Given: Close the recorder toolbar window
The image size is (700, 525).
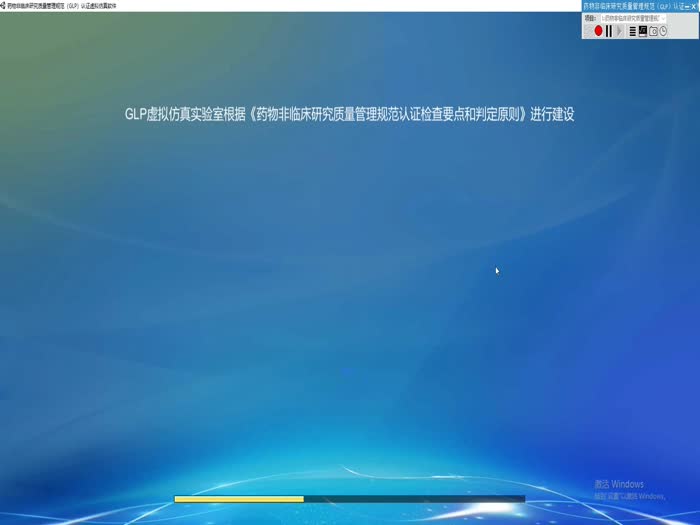Looking at the screenshot, I should (694, 6).
